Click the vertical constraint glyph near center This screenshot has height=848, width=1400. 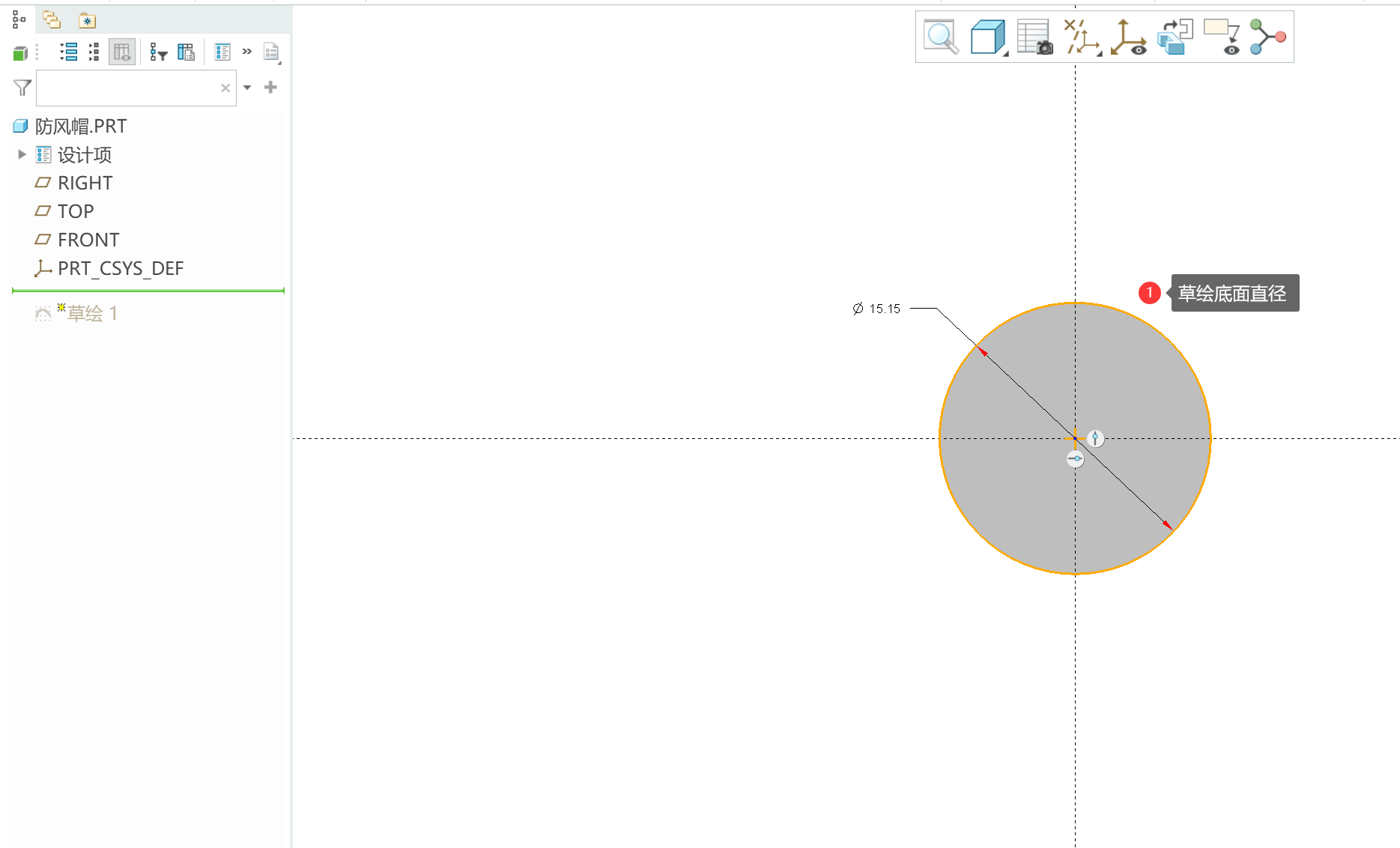(x=1095, y=438)
